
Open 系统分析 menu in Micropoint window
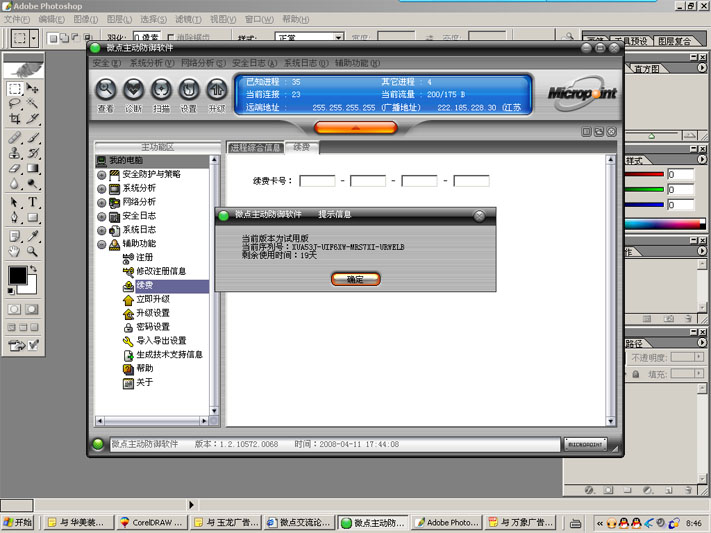coord(152,63)
